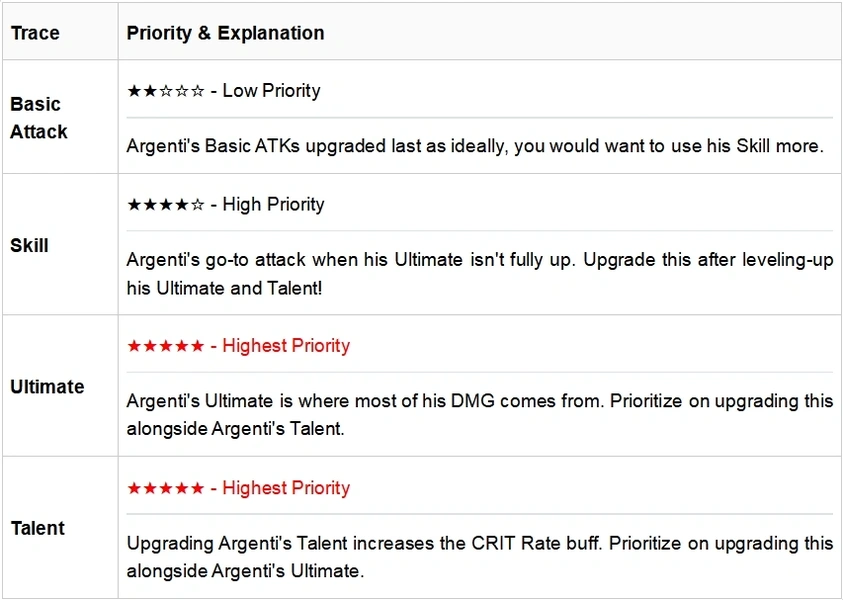Screen dimensions: 843x600
Task: Click Highest Priority text in Ultimate row
Action: pos(286,346)
